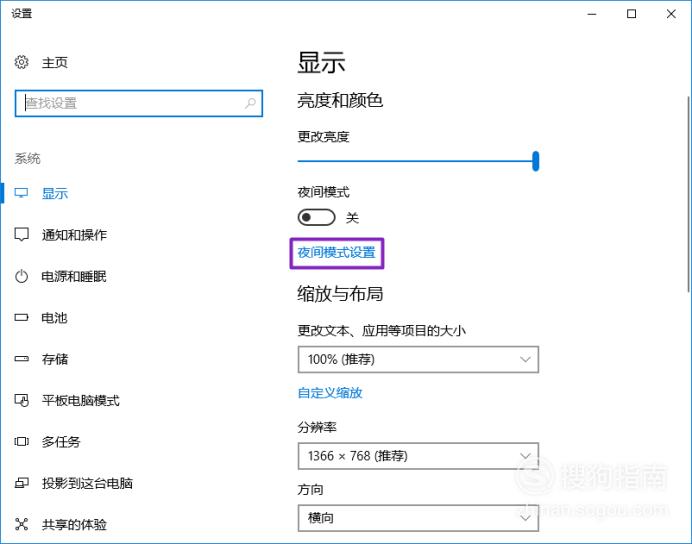Click in the 查找设置 search box
The height and width of the screenshot is (544, 692).
pos(139,103)
